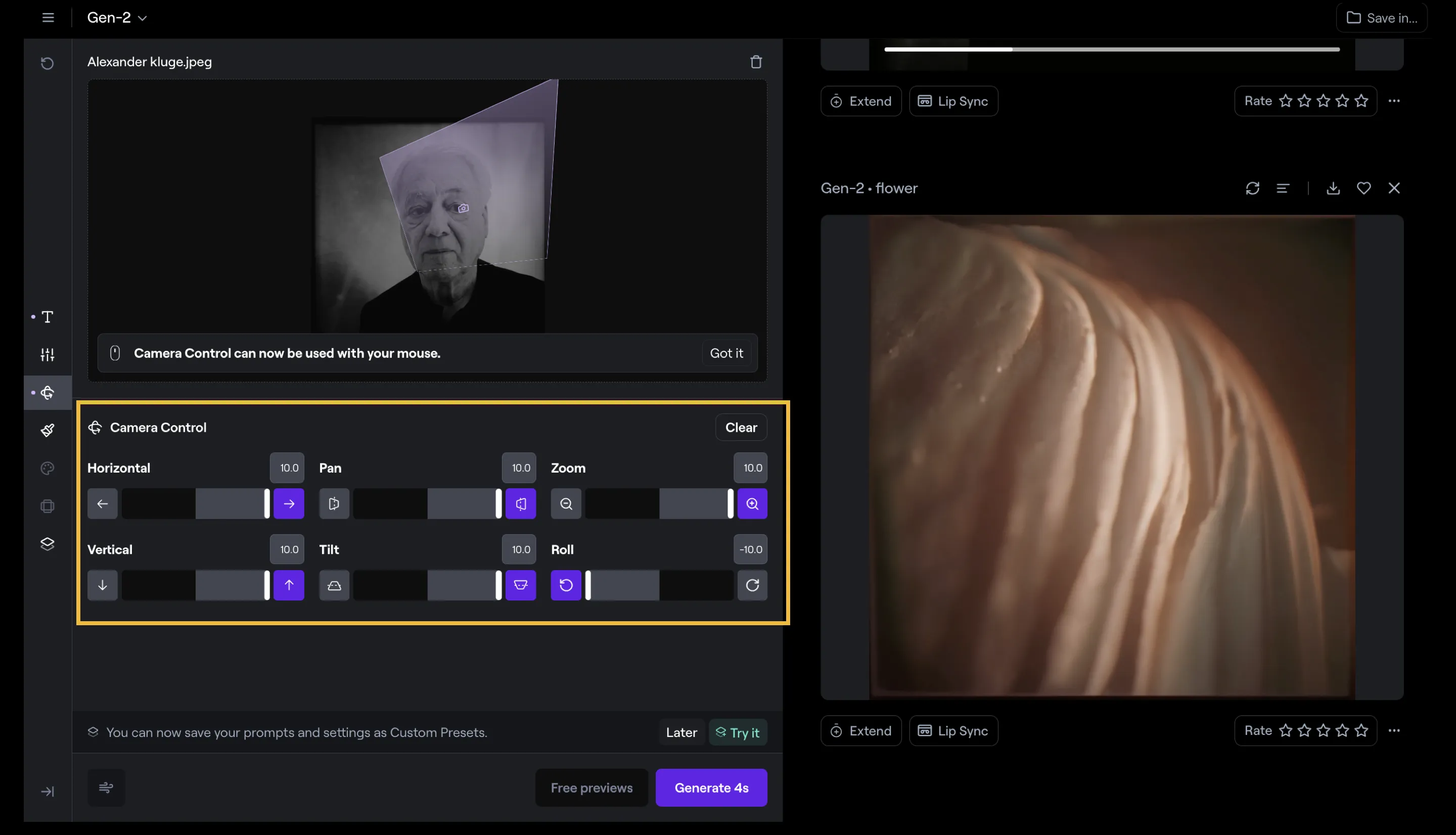Click the Roll clockwise icon
The image size is (1456, 835).
(752, 585)
